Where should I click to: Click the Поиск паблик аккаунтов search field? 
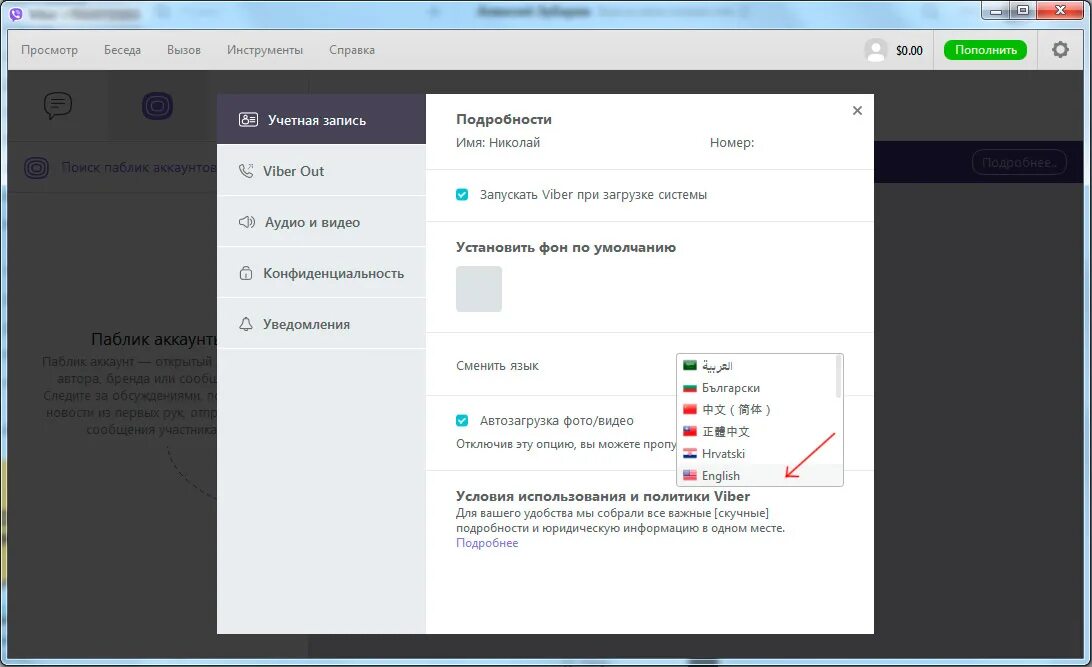[139, 168]
